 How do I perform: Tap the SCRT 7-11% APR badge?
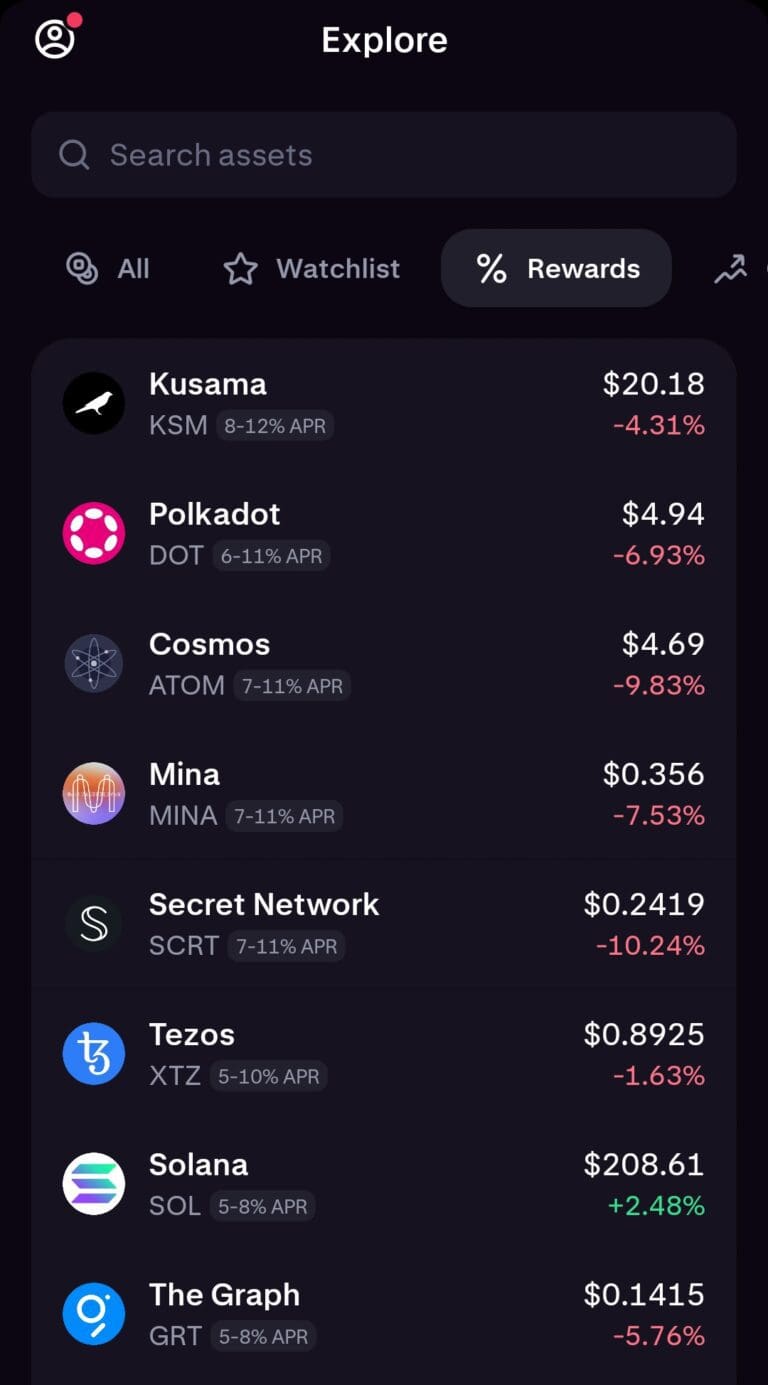(286, 946)
